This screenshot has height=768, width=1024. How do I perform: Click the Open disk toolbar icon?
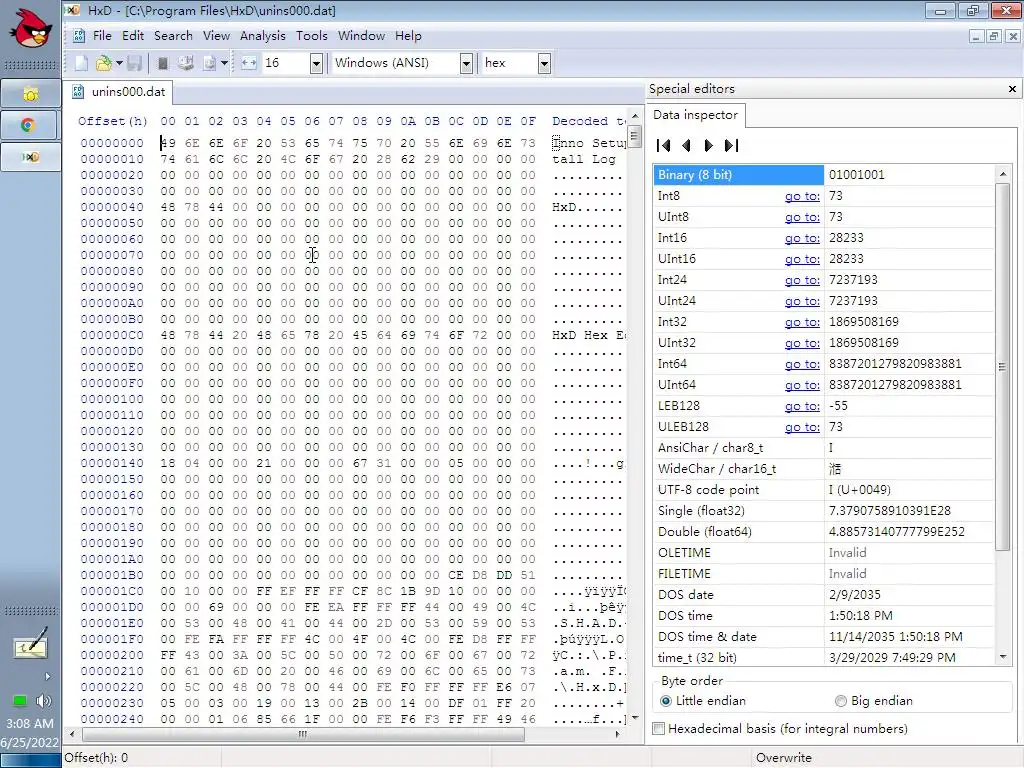185,63
